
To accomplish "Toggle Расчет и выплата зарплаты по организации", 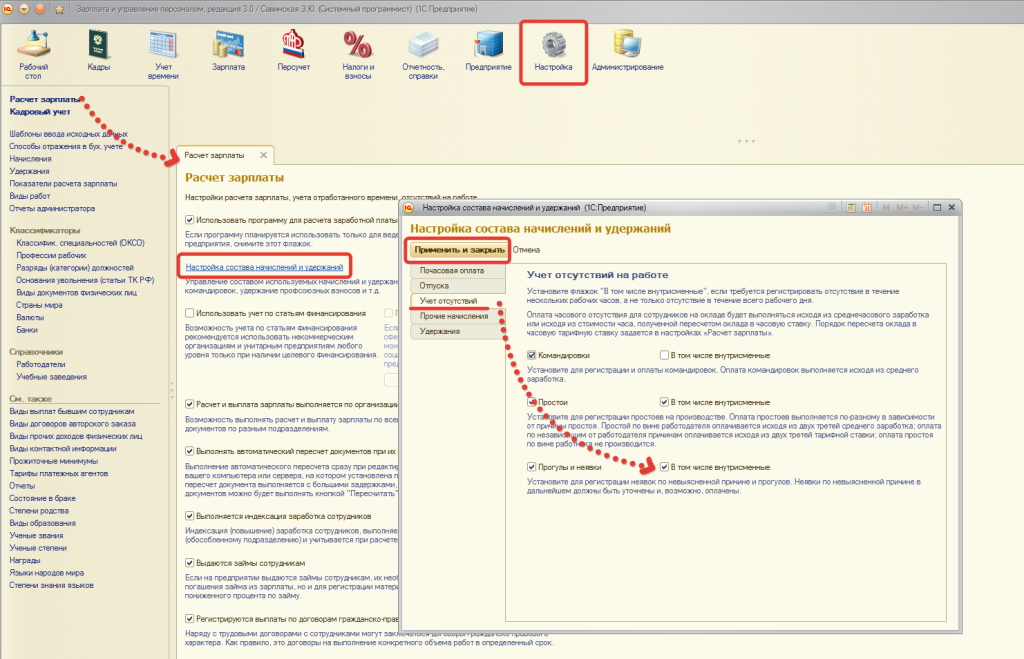I will tap(189, 404).
